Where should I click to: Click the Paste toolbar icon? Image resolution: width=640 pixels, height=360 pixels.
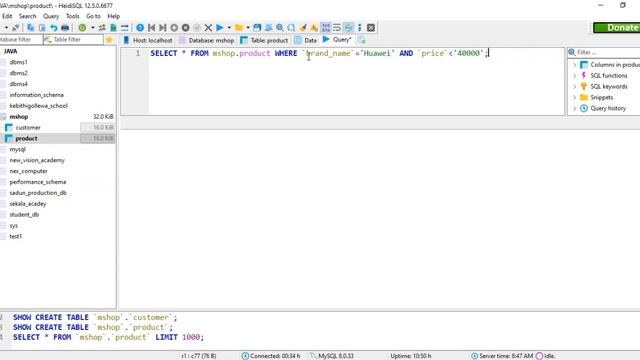(42, 28)
